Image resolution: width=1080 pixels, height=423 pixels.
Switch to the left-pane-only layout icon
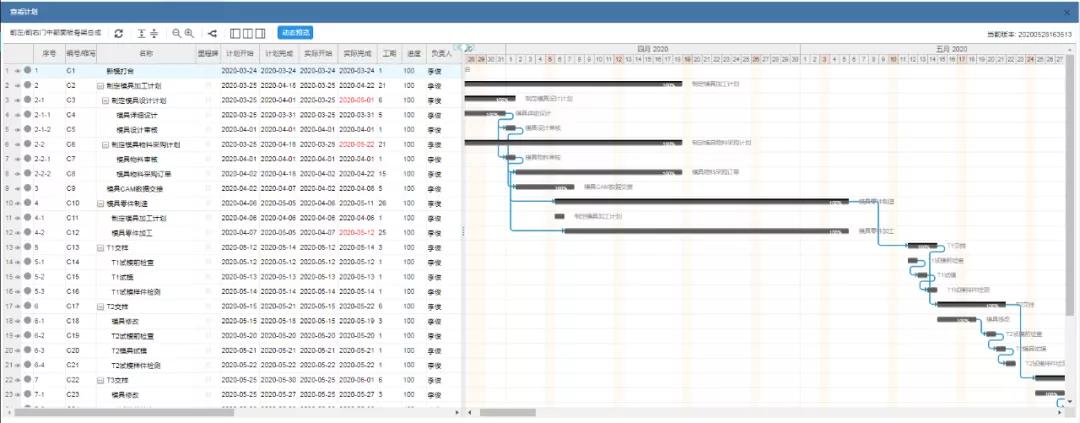pyautogui.click(x=235, y=33)
